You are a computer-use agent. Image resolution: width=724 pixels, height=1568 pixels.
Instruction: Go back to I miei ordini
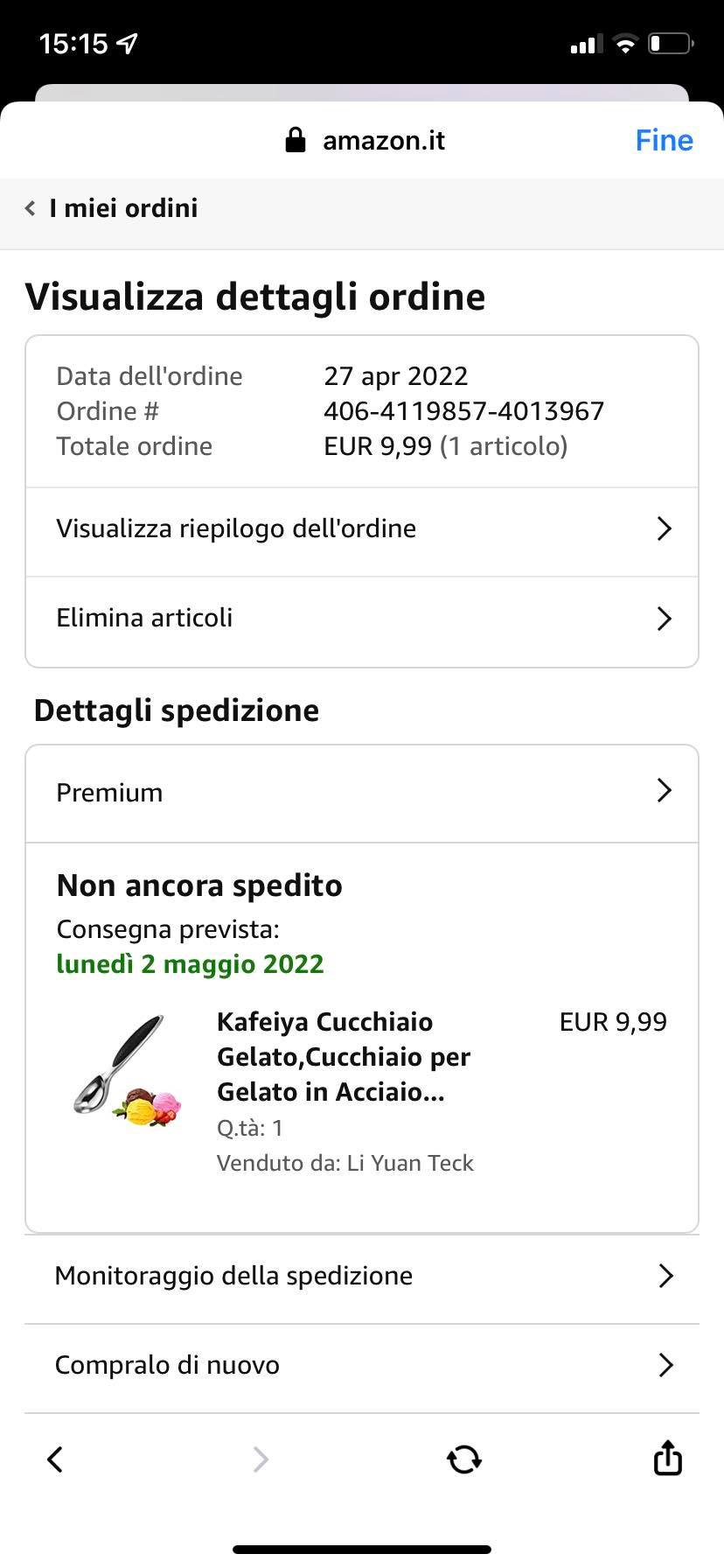[123, 208]
